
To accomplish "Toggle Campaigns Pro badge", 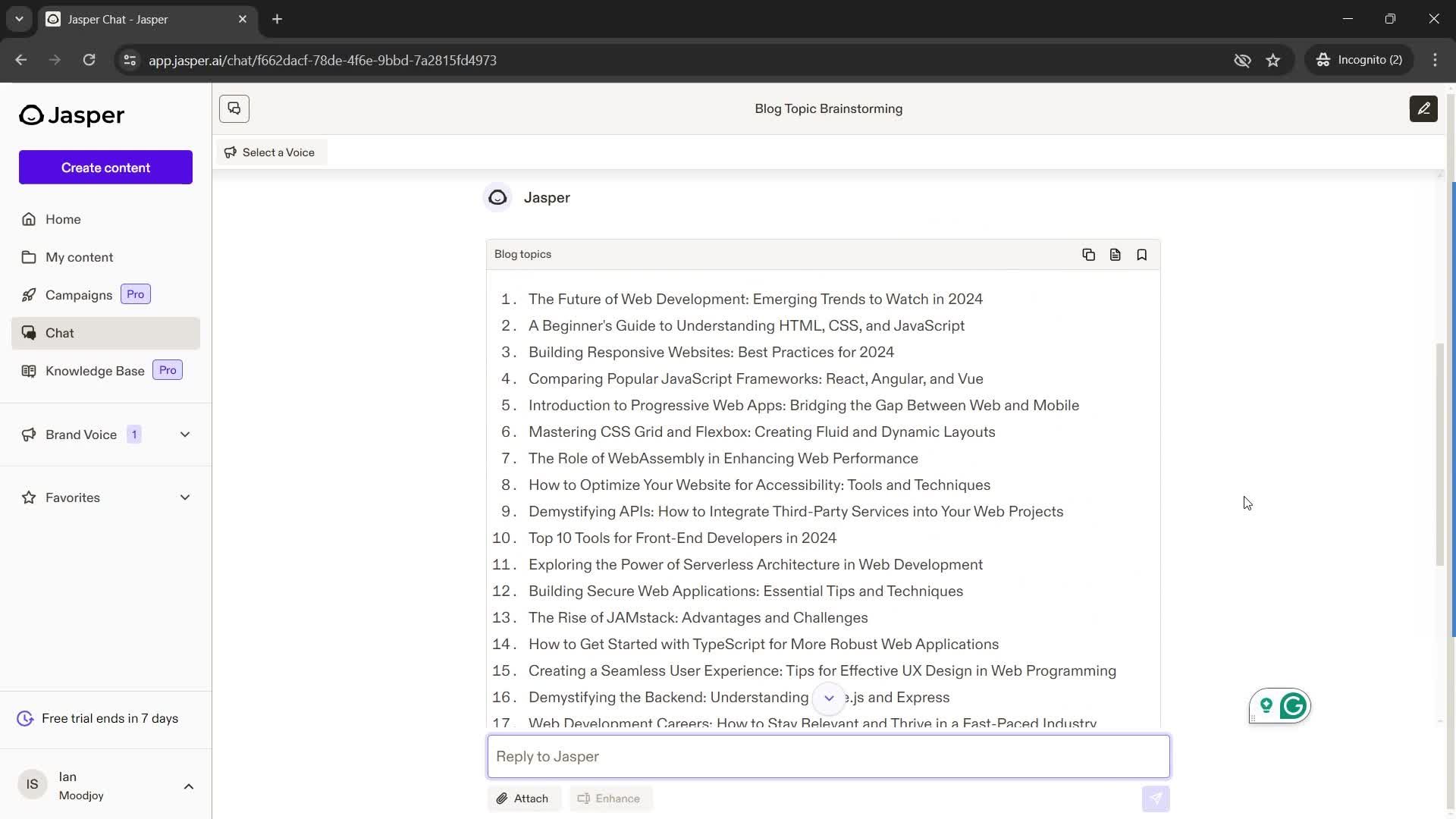I will pyautogui.click(x=135, y=294).
